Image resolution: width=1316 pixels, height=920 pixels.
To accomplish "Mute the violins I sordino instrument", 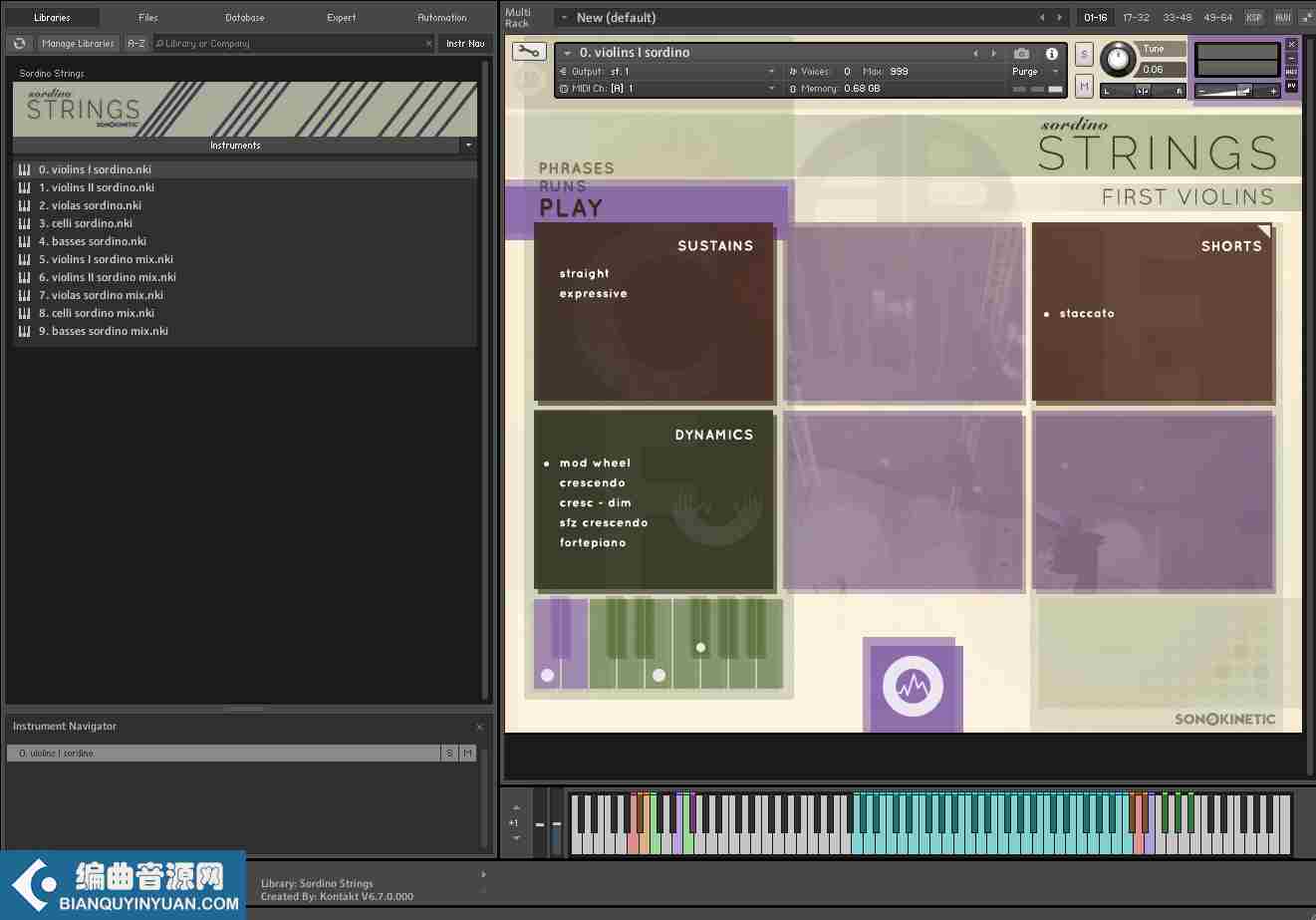I will (1084, 87).
